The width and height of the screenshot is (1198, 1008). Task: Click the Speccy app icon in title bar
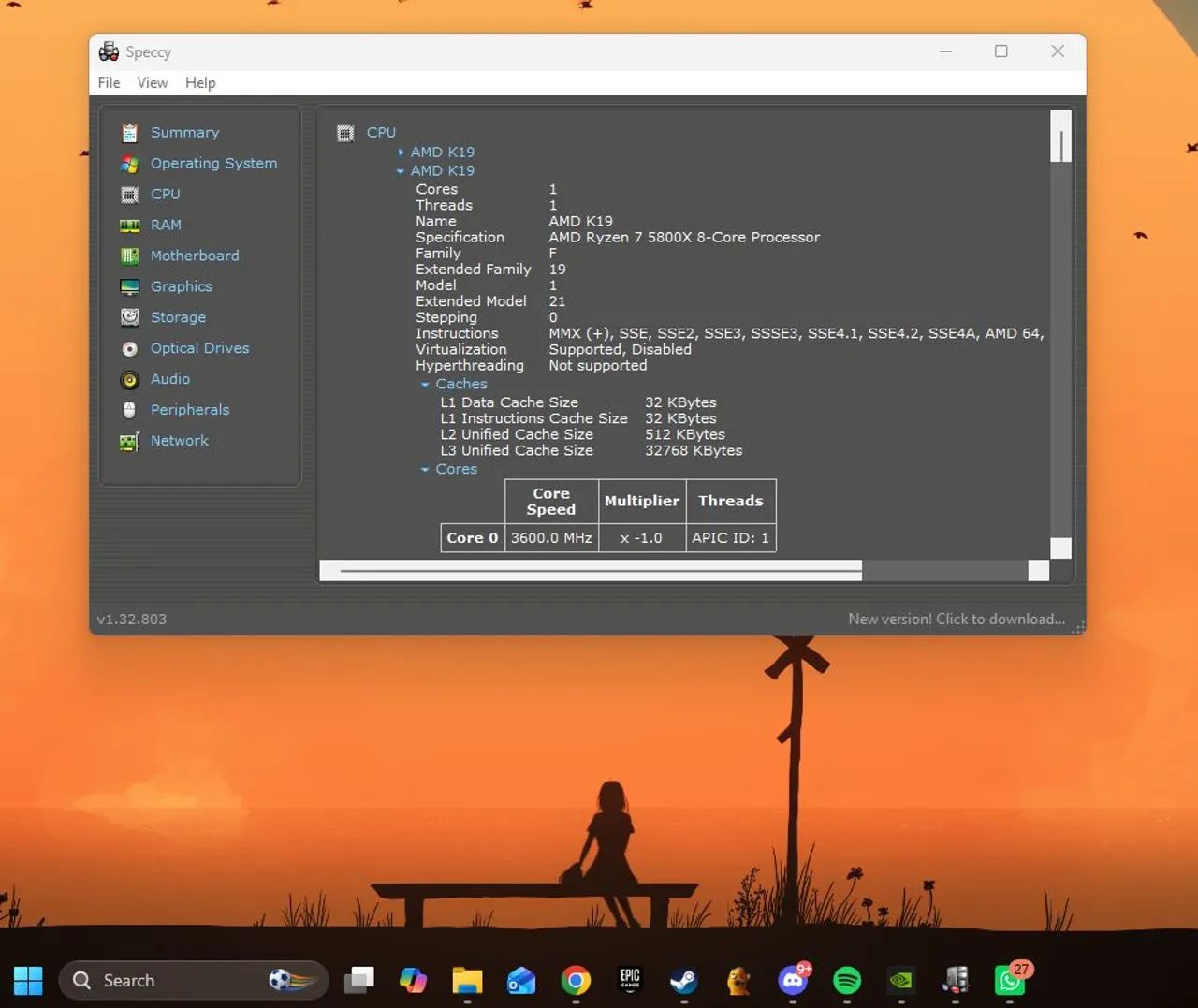pyautogui.click(x=110, y=51)
